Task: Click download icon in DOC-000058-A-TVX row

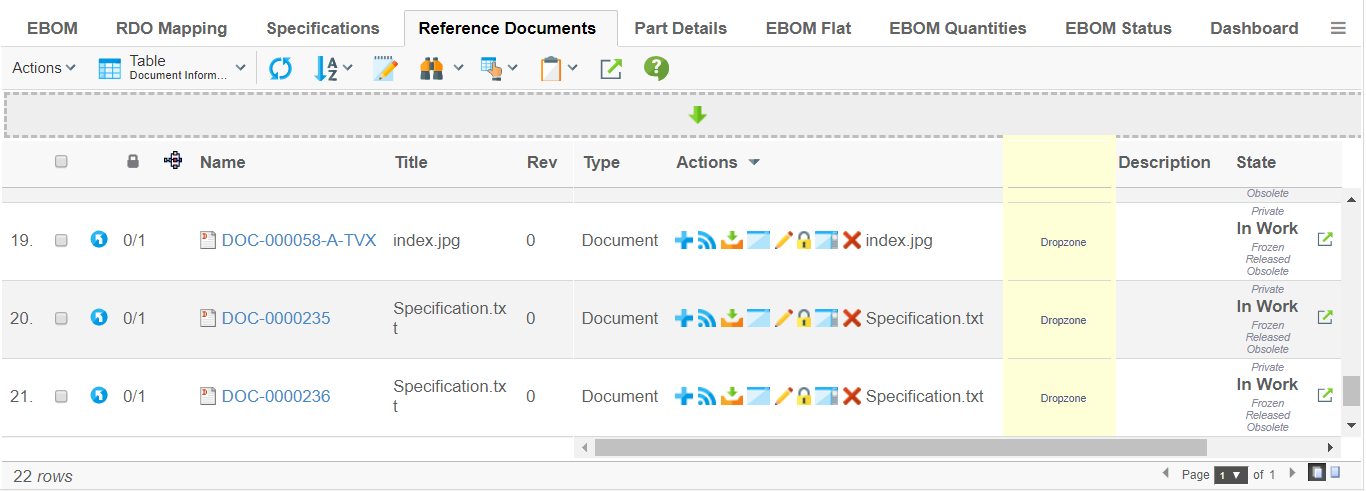Action: pyautogui.click(x=732, y=240)
